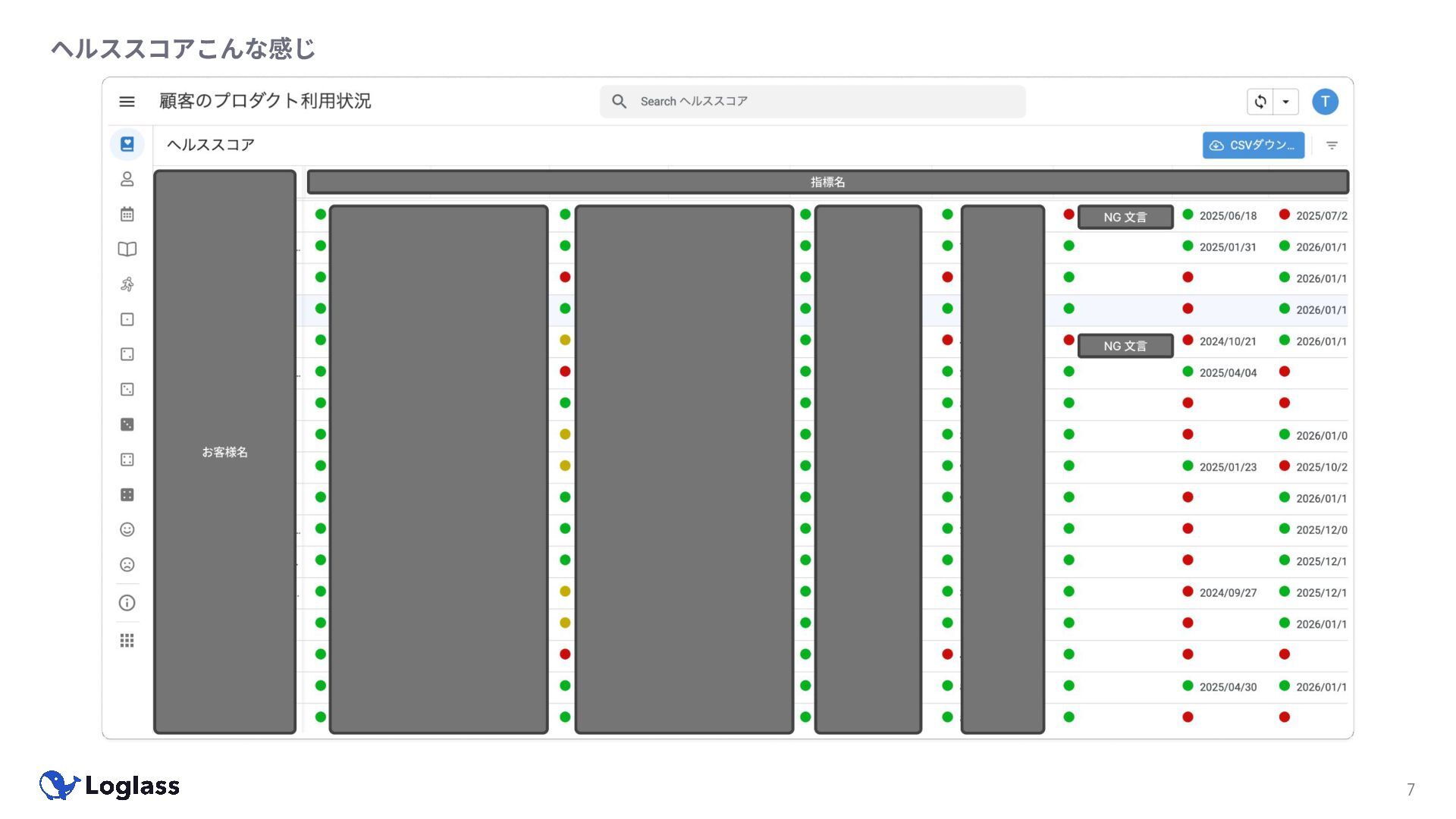This screenshot has height=819, width=1456.
Task: Click the CSVダウン... download button
Action: point(1253,145)
